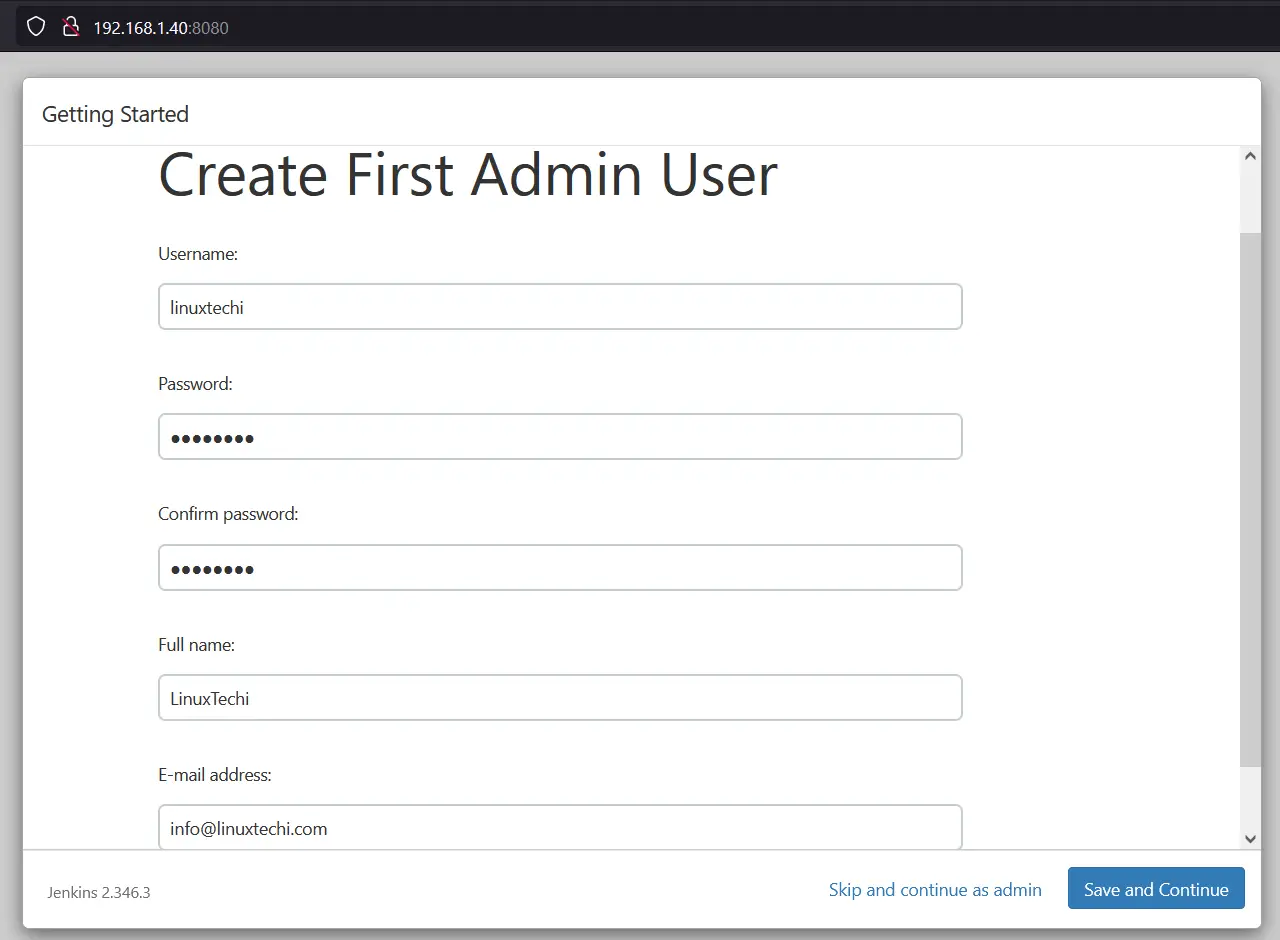Click the Full name label
The image size is (1280, 940).
tap(196, 645)
